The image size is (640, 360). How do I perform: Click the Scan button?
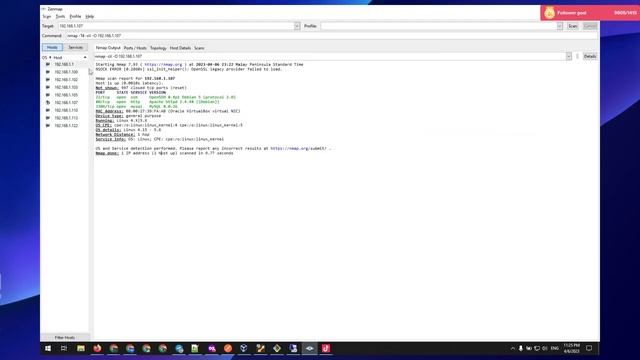[573, 26]
